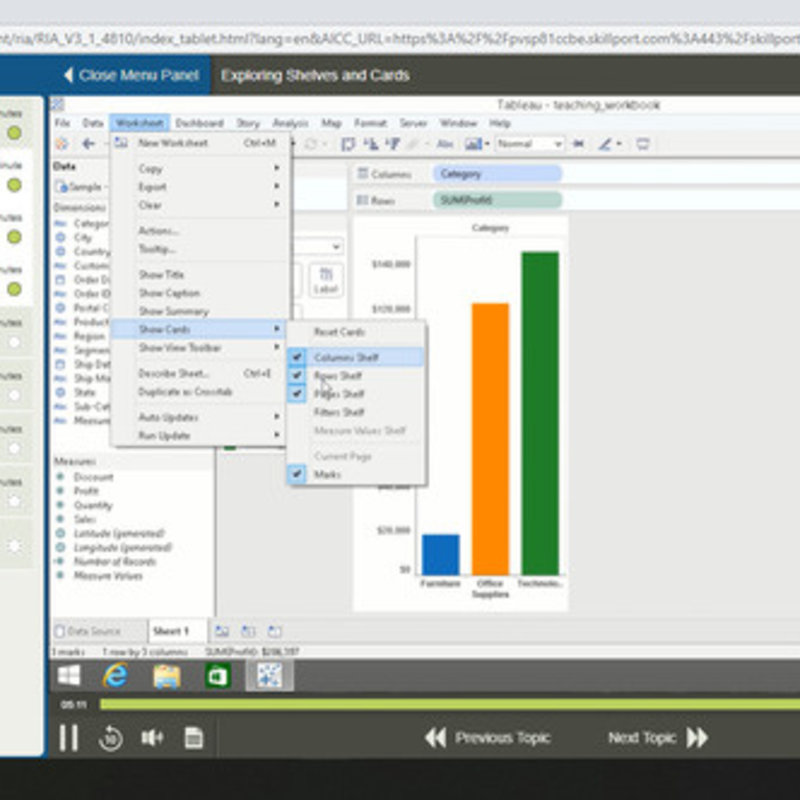The height and width of the screenshot is (800, 800).
Task: Click the volume speaker icon
Action: point(152,738)
